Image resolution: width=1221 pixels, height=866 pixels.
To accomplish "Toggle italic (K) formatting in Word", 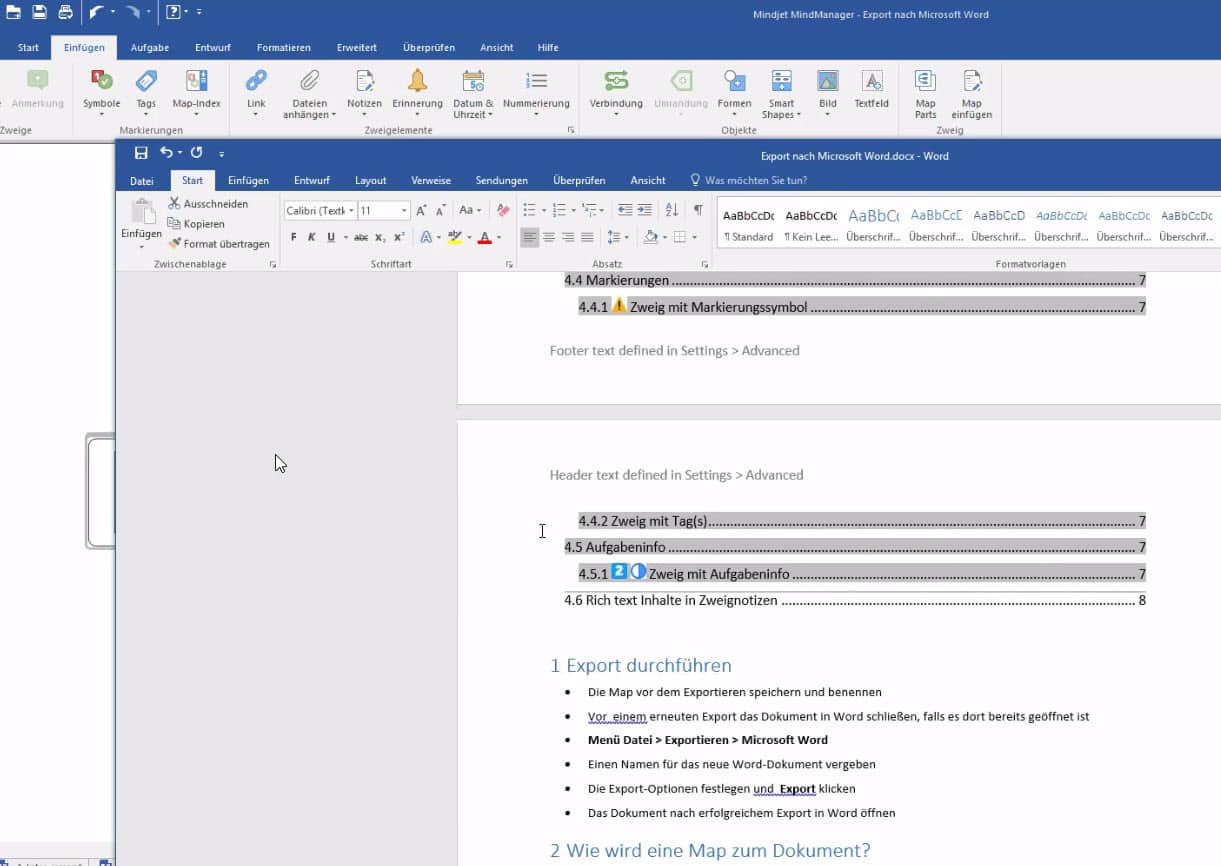I will point(311,237).
